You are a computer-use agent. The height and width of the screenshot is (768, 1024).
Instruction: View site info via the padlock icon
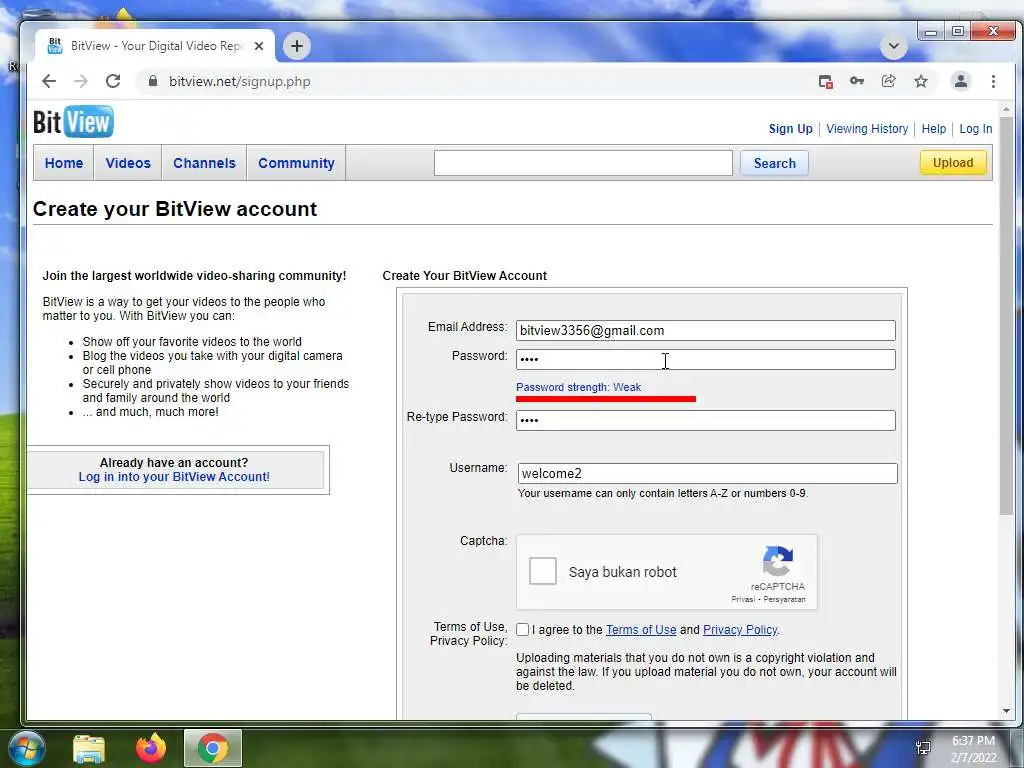pos(153,81)
